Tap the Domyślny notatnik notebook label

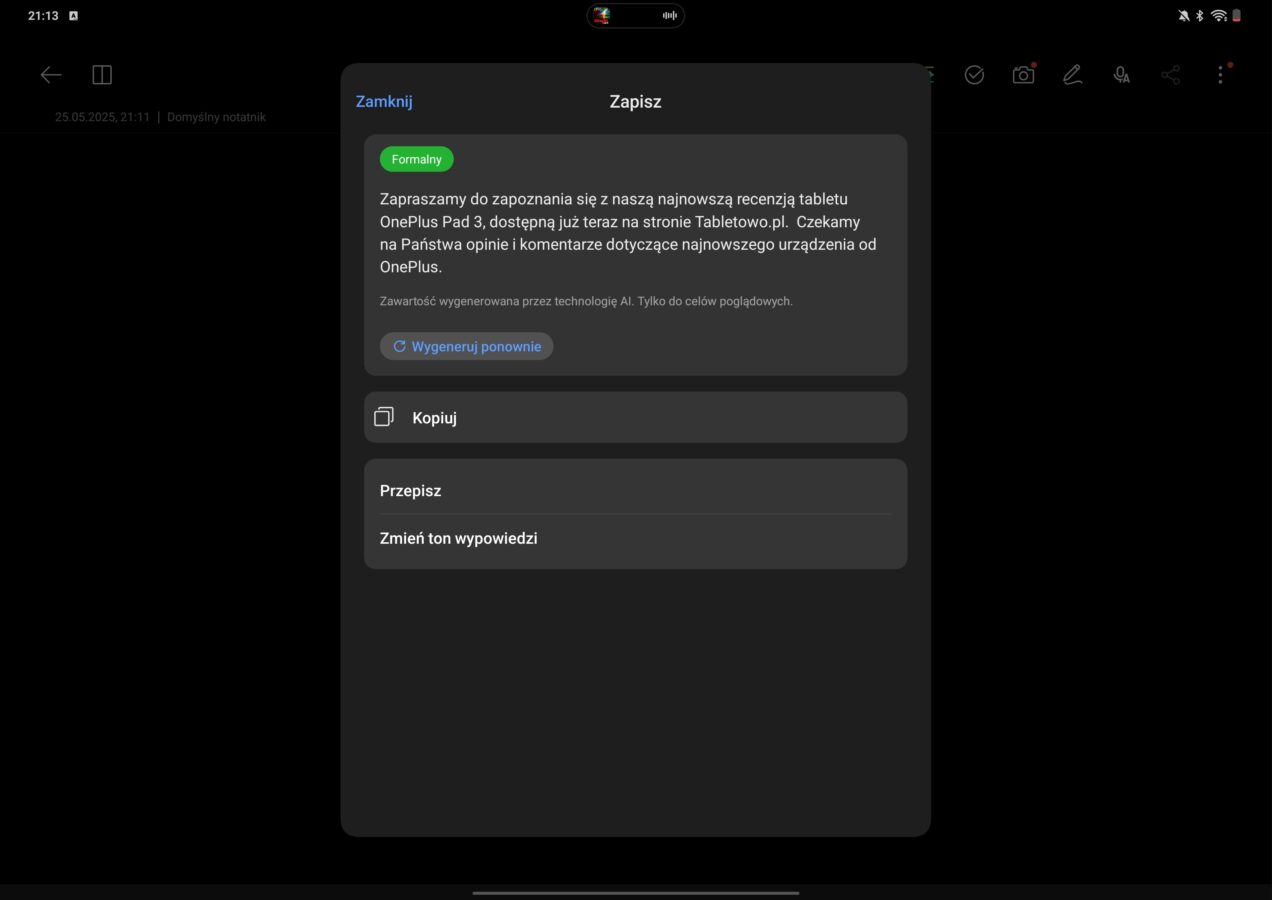pyautogui.click(x=216, y=117)
